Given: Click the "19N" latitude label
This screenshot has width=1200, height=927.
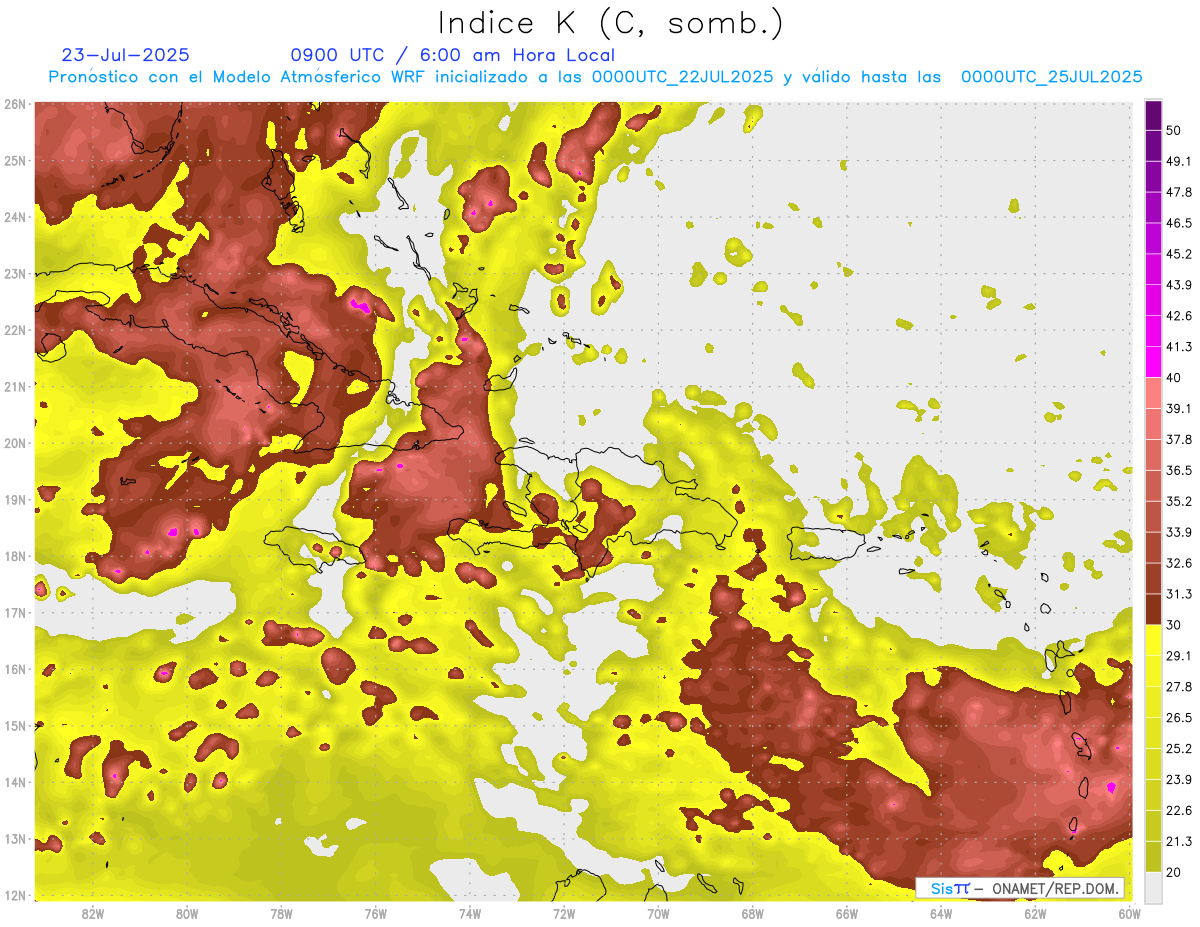Looking at the screenshot, I should click(x=14, y=499).
